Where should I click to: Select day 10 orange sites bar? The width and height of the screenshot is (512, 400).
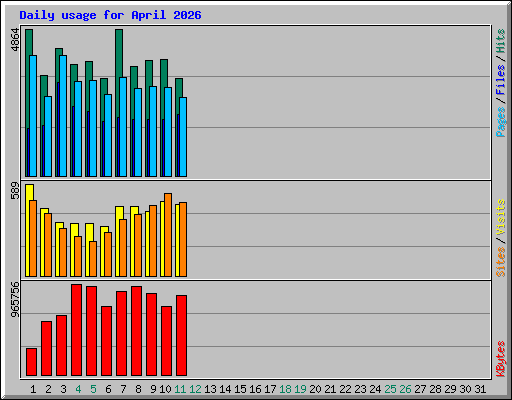168,235
